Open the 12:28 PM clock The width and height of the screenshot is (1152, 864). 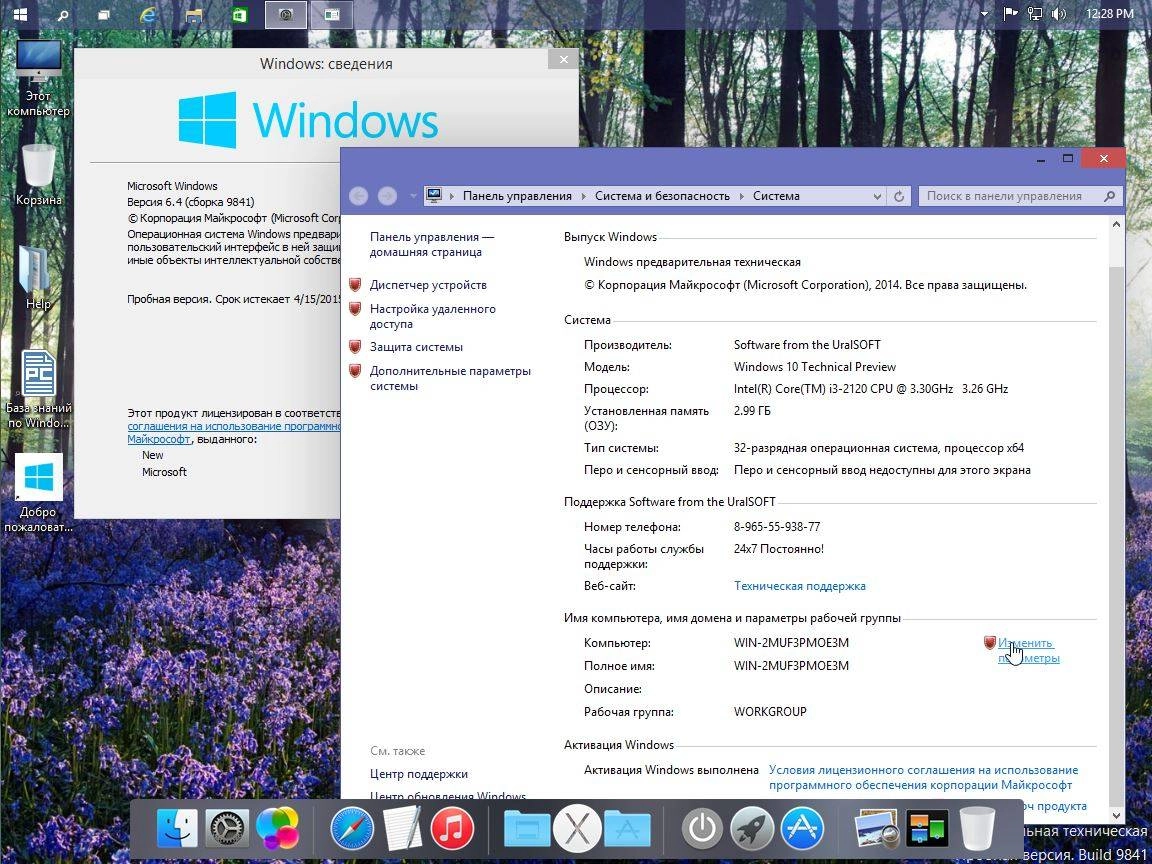click(x=1109, y=13)
